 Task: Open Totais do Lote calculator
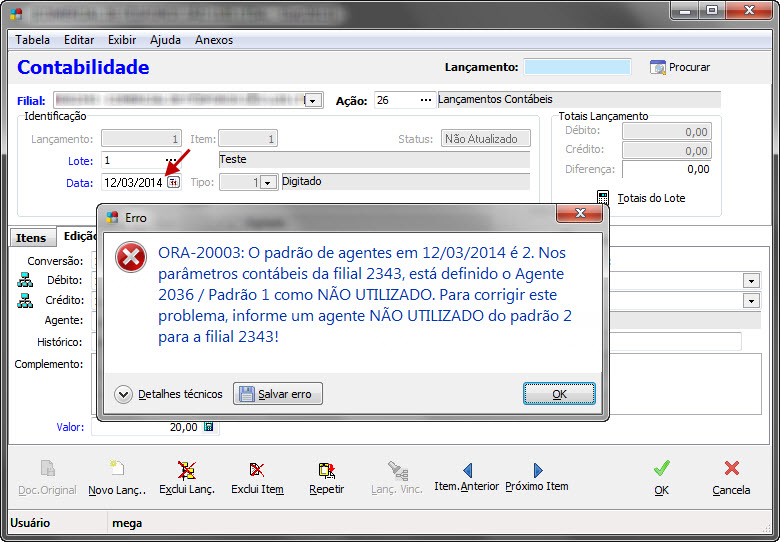coord(603,198)
